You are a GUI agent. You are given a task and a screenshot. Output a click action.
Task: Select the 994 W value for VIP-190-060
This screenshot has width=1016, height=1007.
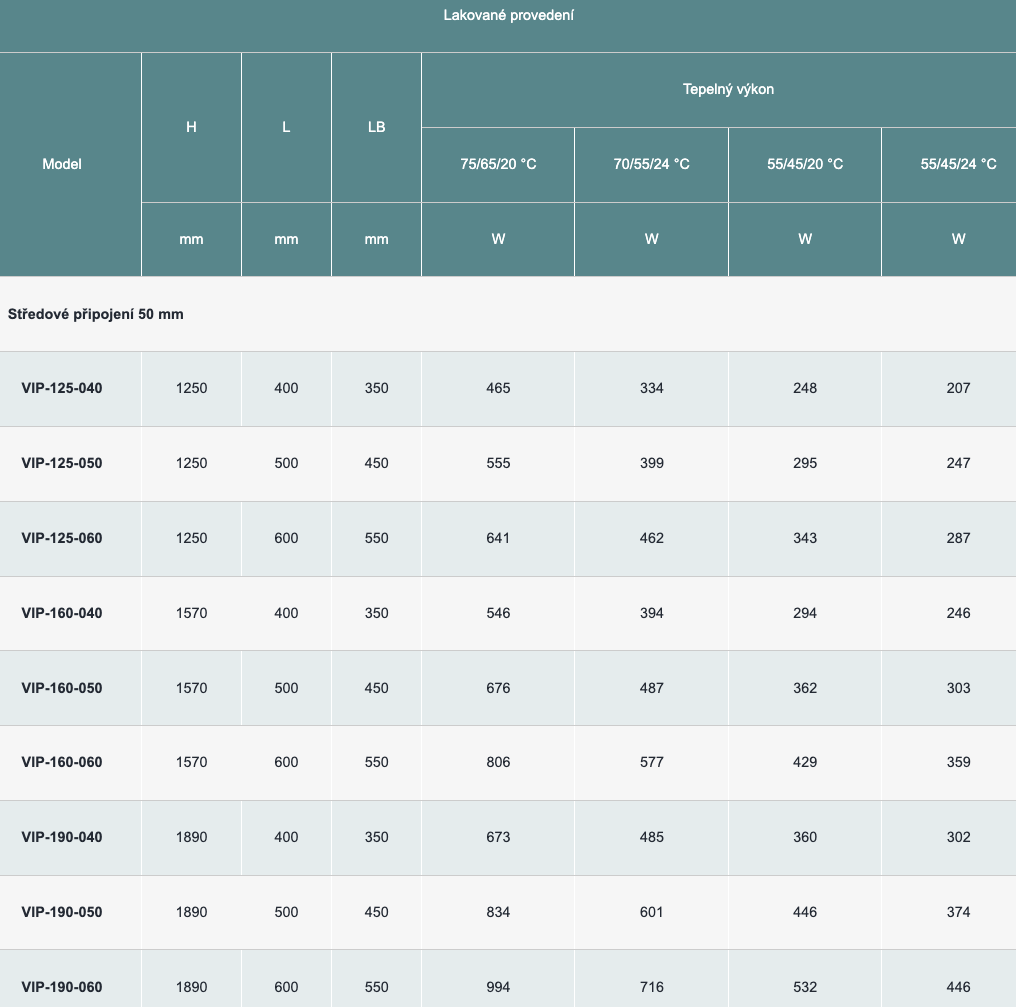pyautogui.click(x=498, y=987)
